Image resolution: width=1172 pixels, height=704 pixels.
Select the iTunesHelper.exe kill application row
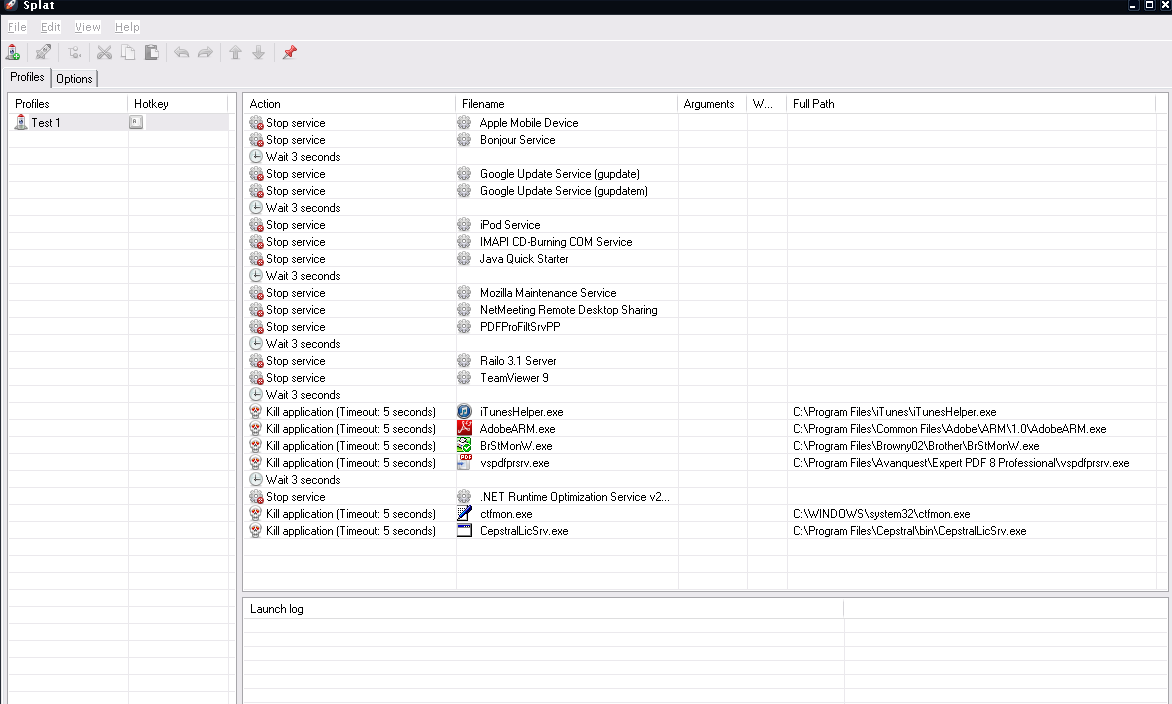(521, 412)
